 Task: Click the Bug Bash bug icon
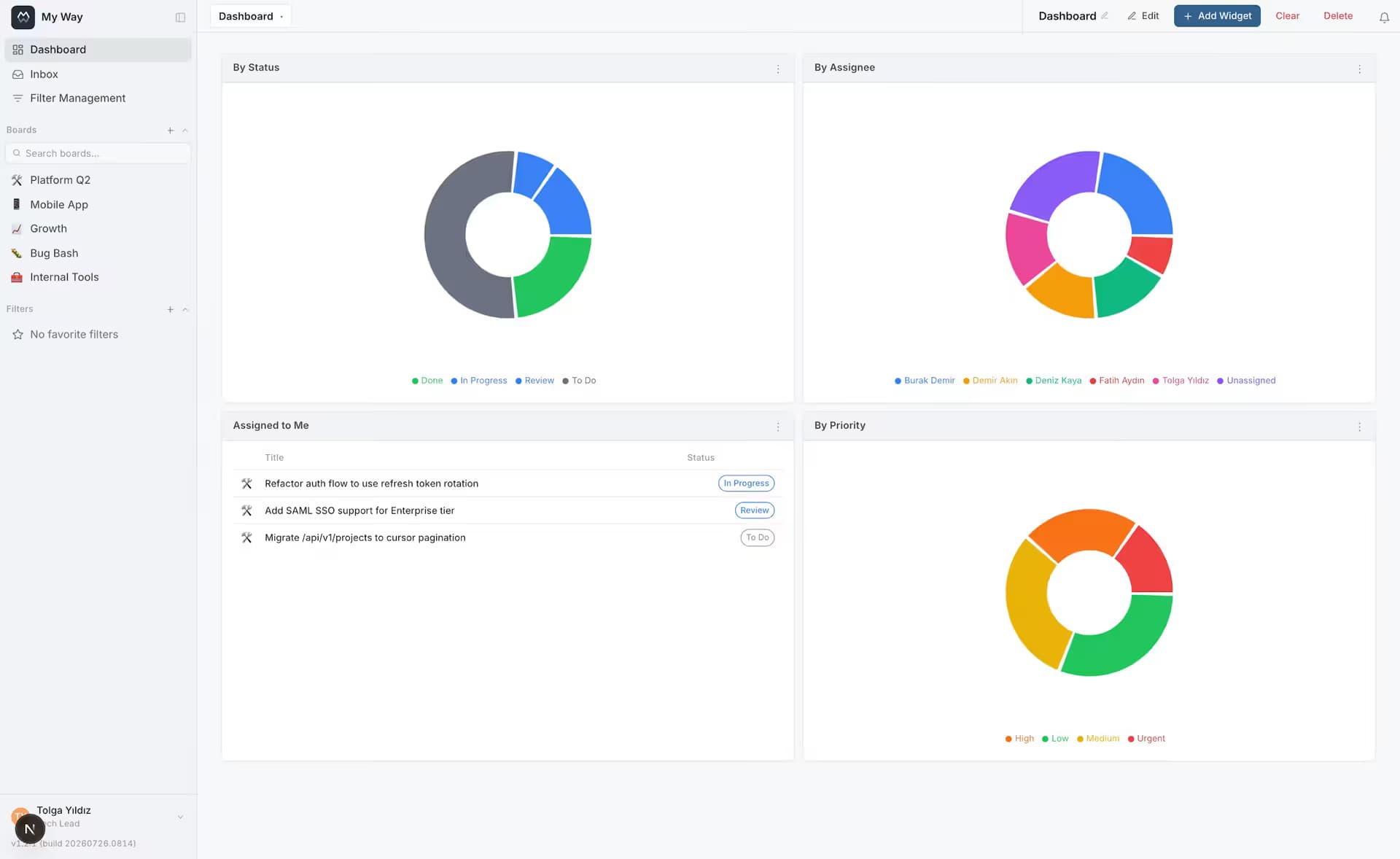tap(17, 253)
